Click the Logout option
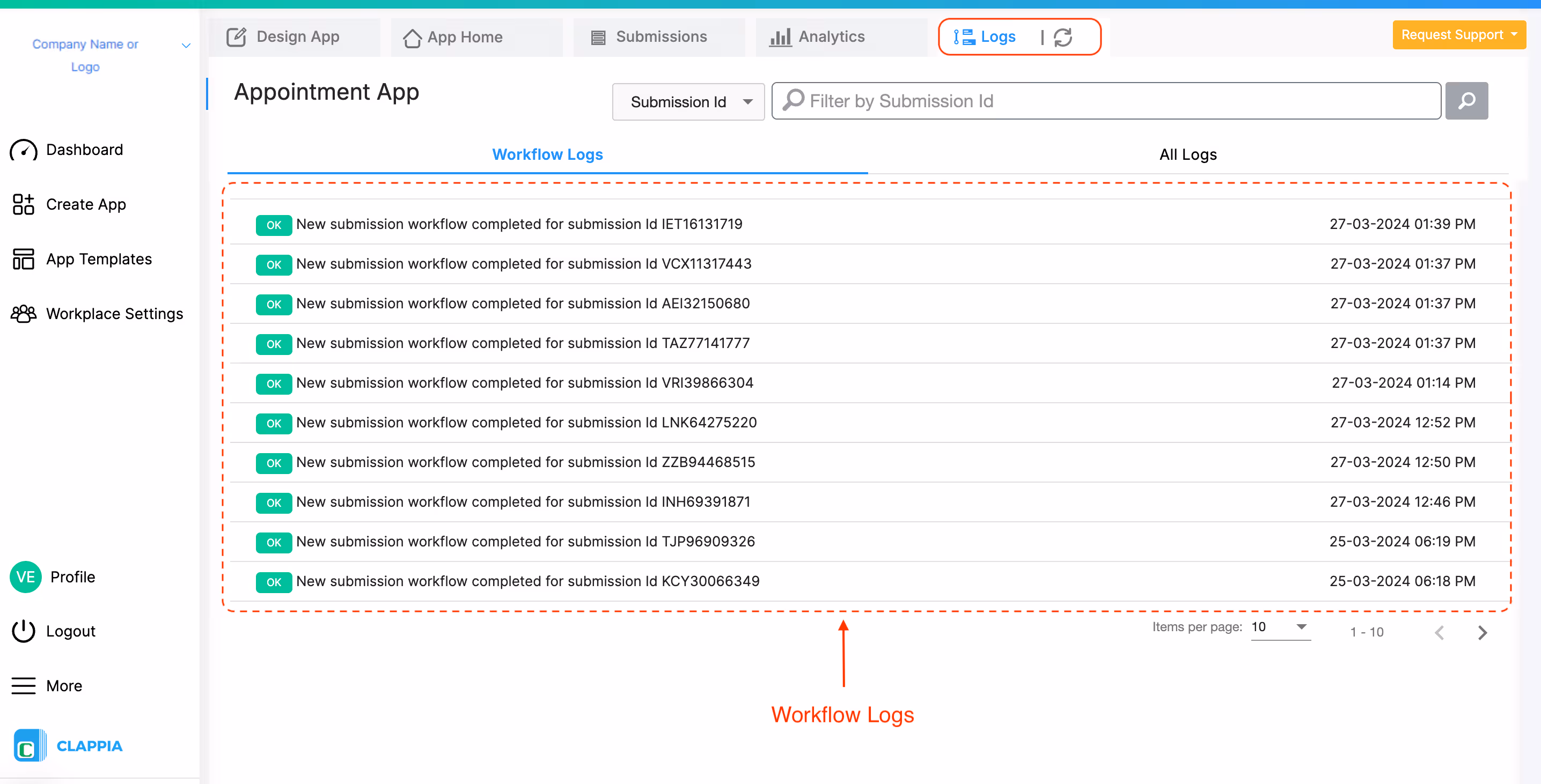The image size is (1541, 784). pyautogui.click(x=71, y=631)
